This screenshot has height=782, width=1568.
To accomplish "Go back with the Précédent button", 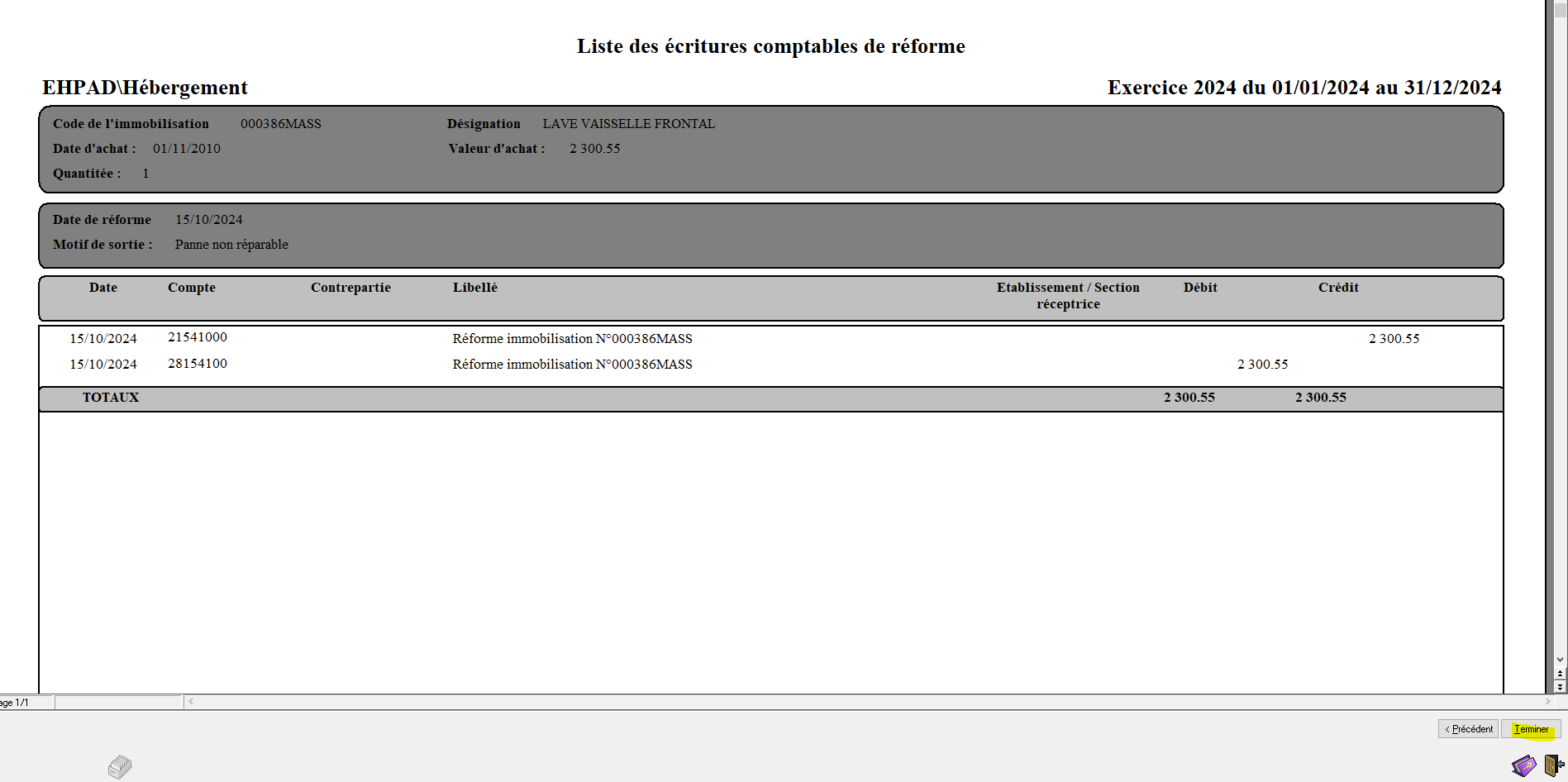I will (x=1468, y=729).
